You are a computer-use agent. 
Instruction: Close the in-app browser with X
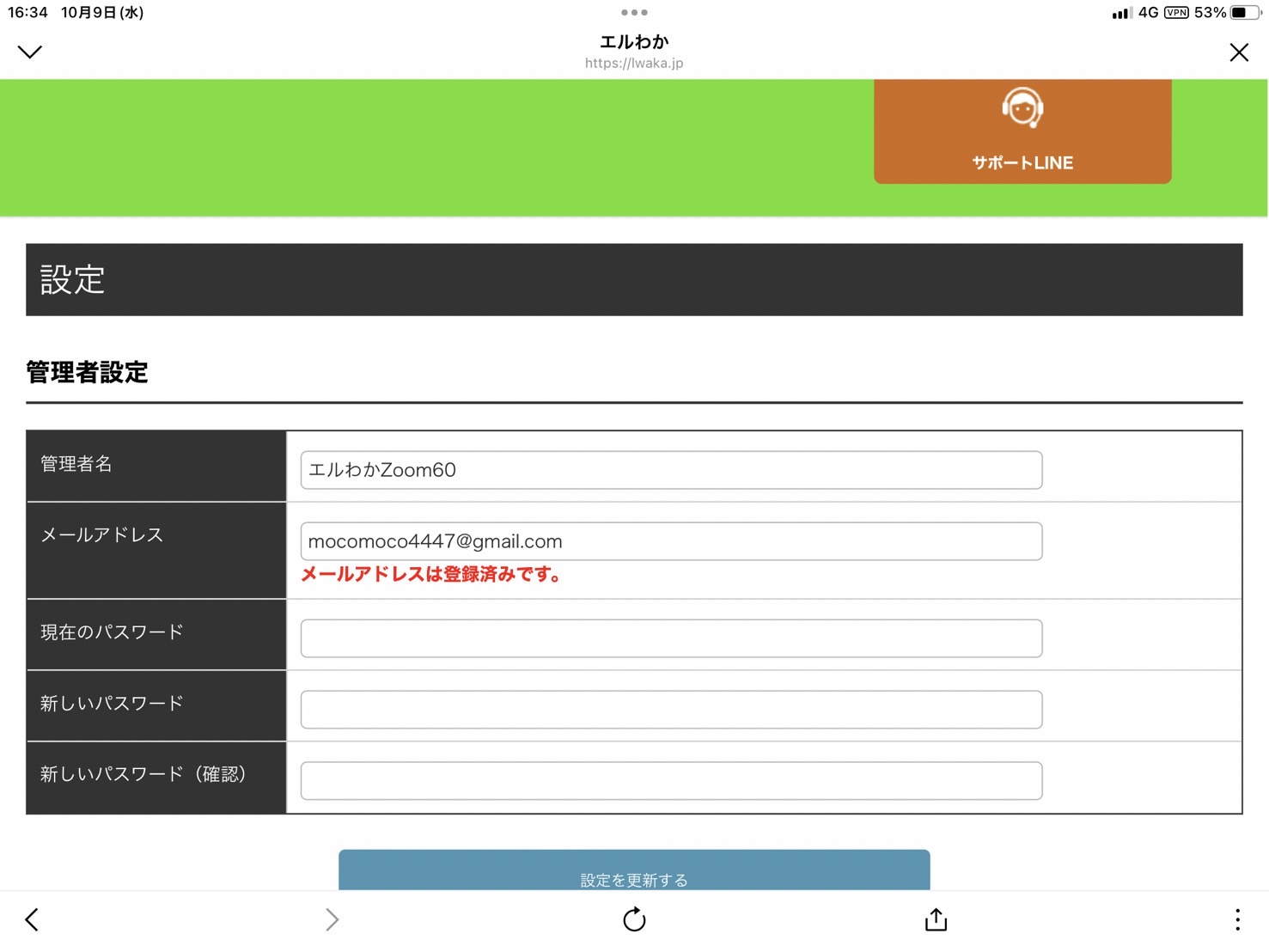1239,52
